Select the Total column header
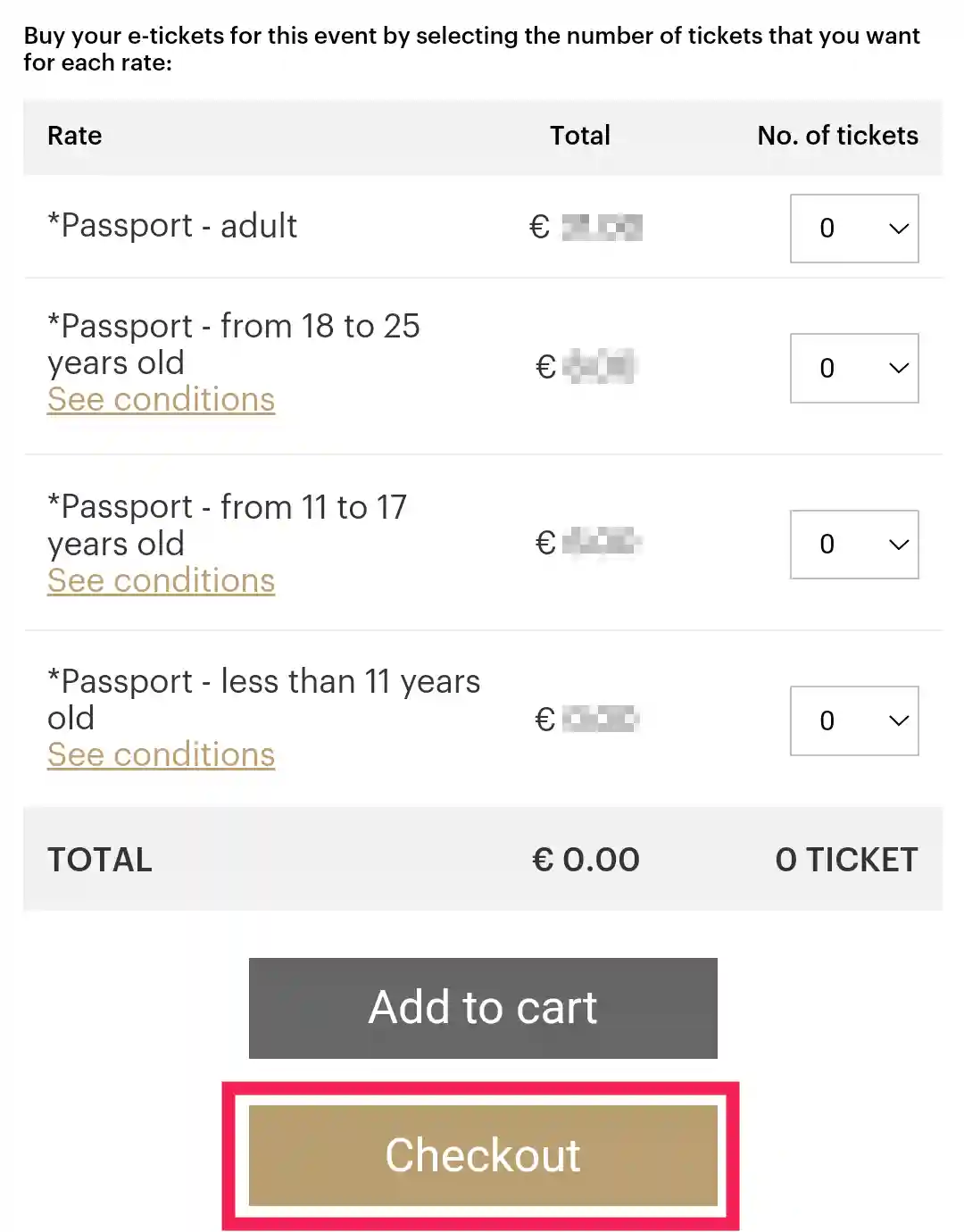 point(580,136)
